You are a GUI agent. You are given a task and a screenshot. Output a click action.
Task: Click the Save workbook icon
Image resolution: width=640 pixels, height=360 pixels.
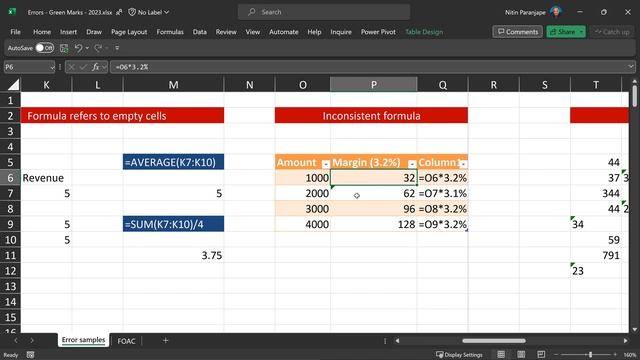click(64, 48)
